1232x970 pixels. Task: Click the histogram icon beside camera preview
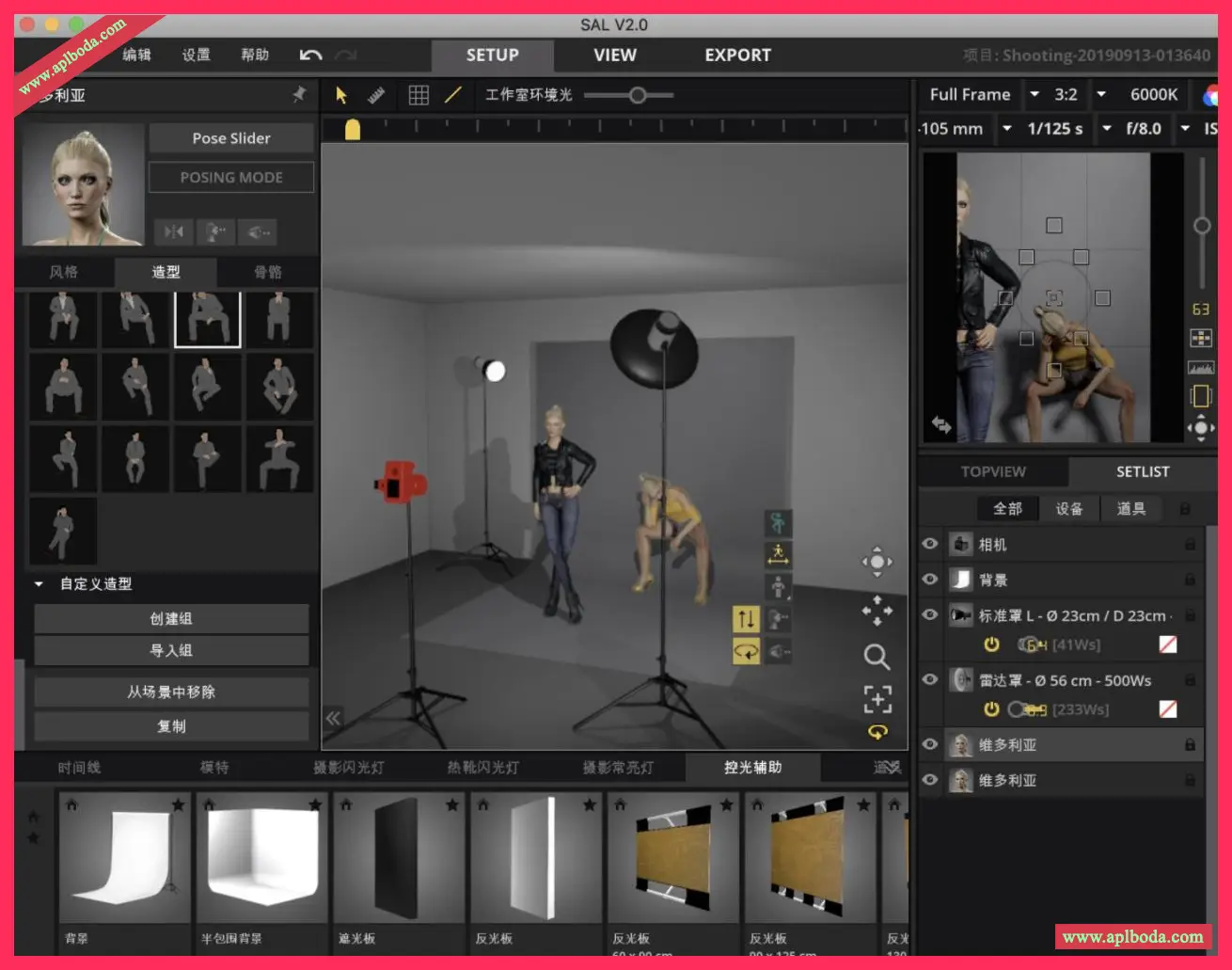pos(1201,367)
